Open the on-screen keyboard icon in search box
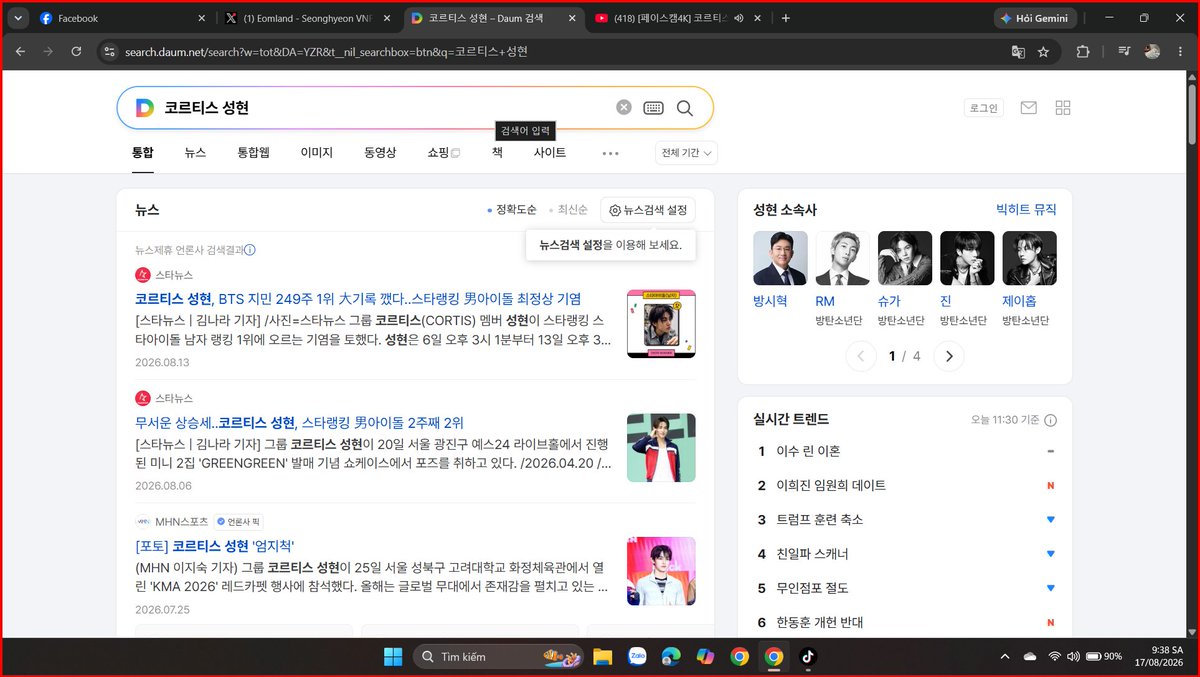Viewport: 1200px width, 677px height. point(654,108)
